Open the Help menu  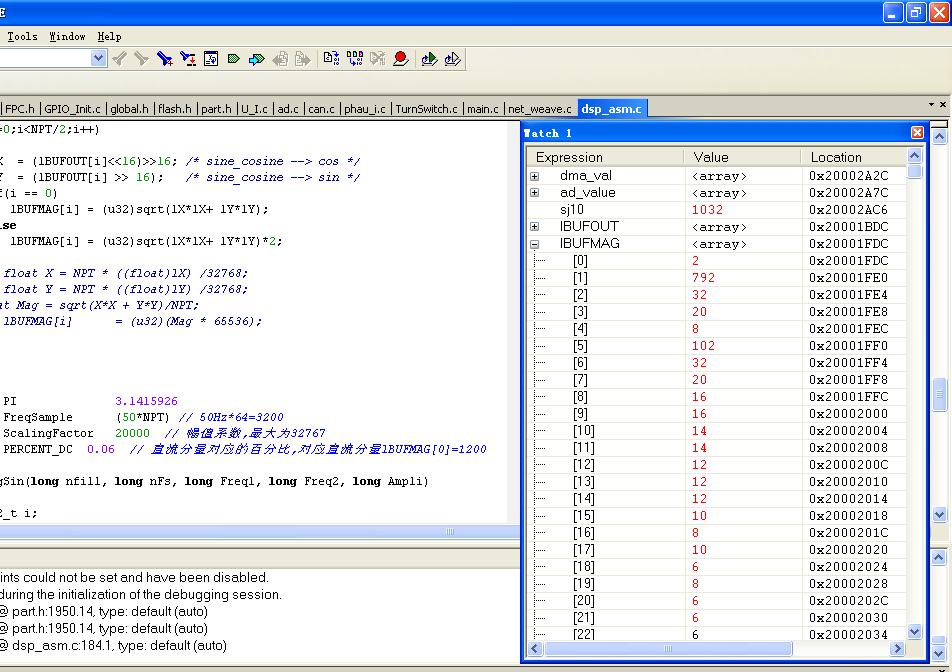point(109,36)
